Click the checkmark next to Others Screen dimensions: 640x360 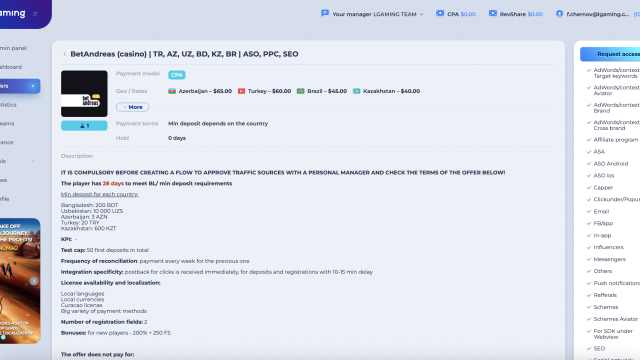click(589, 271)
